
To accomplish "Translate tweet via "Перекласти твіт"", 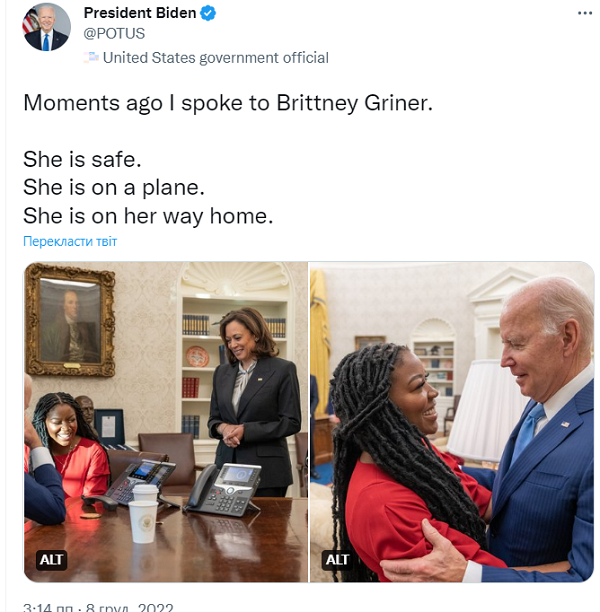I will coord(70,242).
